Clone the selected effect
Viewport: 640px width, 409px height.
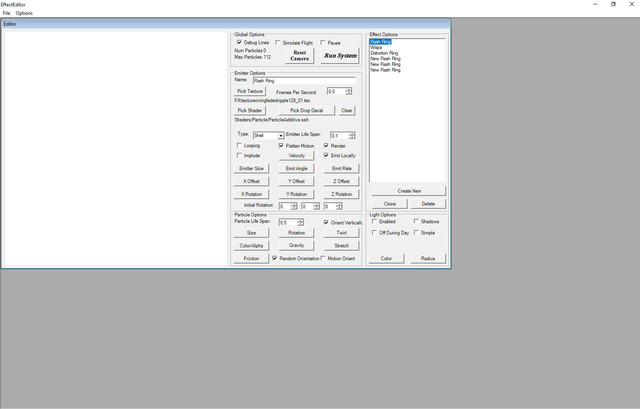pos(389,204)
